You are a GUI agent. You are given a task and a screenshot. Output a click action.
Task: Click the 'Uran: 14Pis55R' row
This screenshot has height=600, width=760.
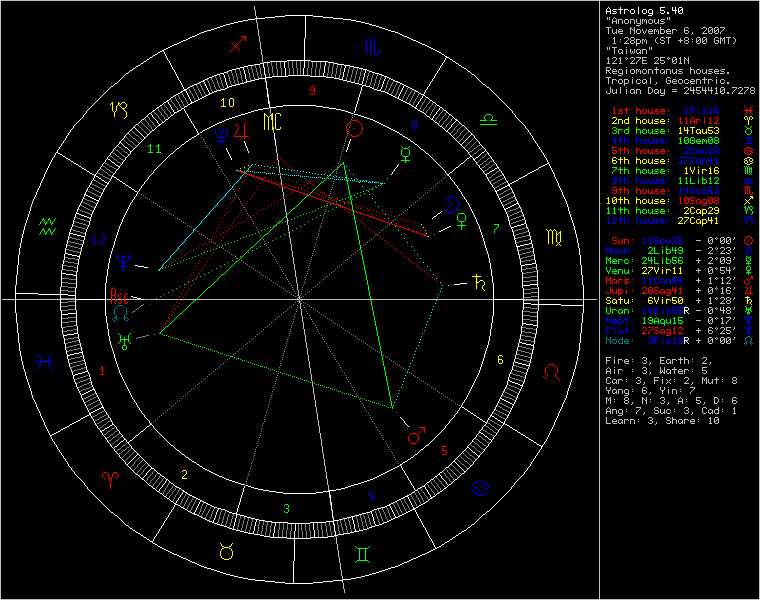pos(680,311)
